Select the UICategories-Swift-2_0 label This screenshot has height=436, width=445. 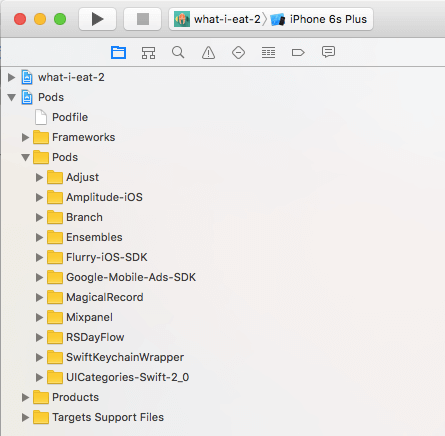tap(128, 377)
